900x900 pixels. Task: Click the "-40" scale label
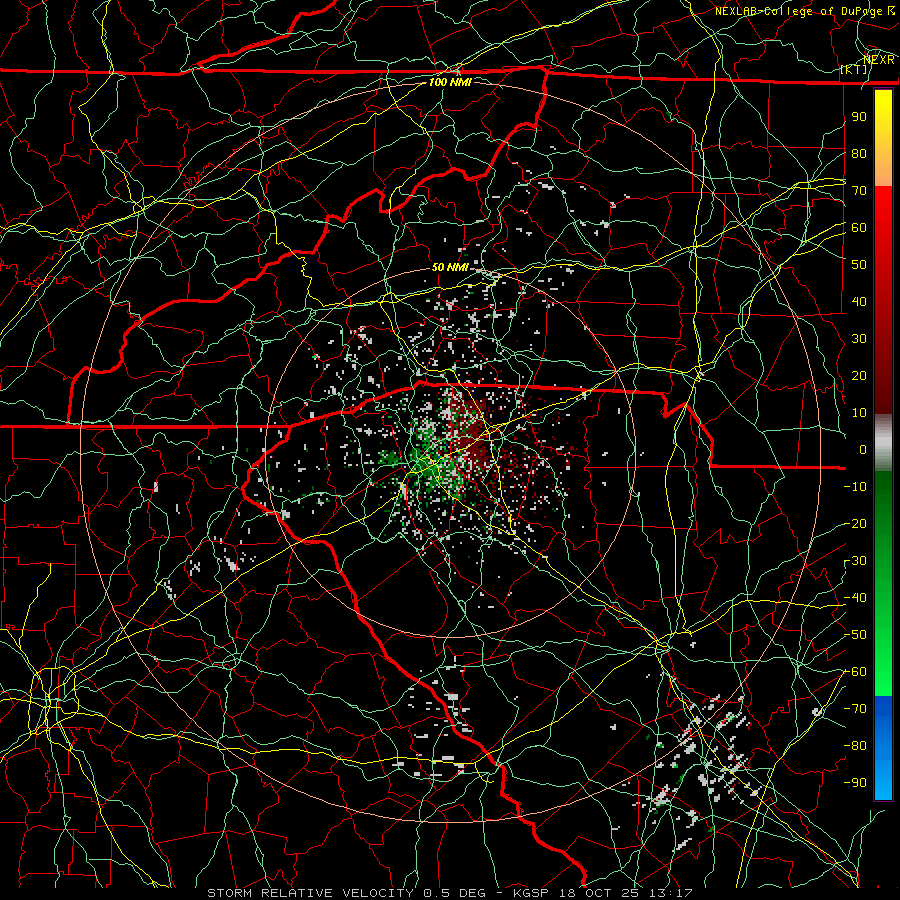point(855,598)
